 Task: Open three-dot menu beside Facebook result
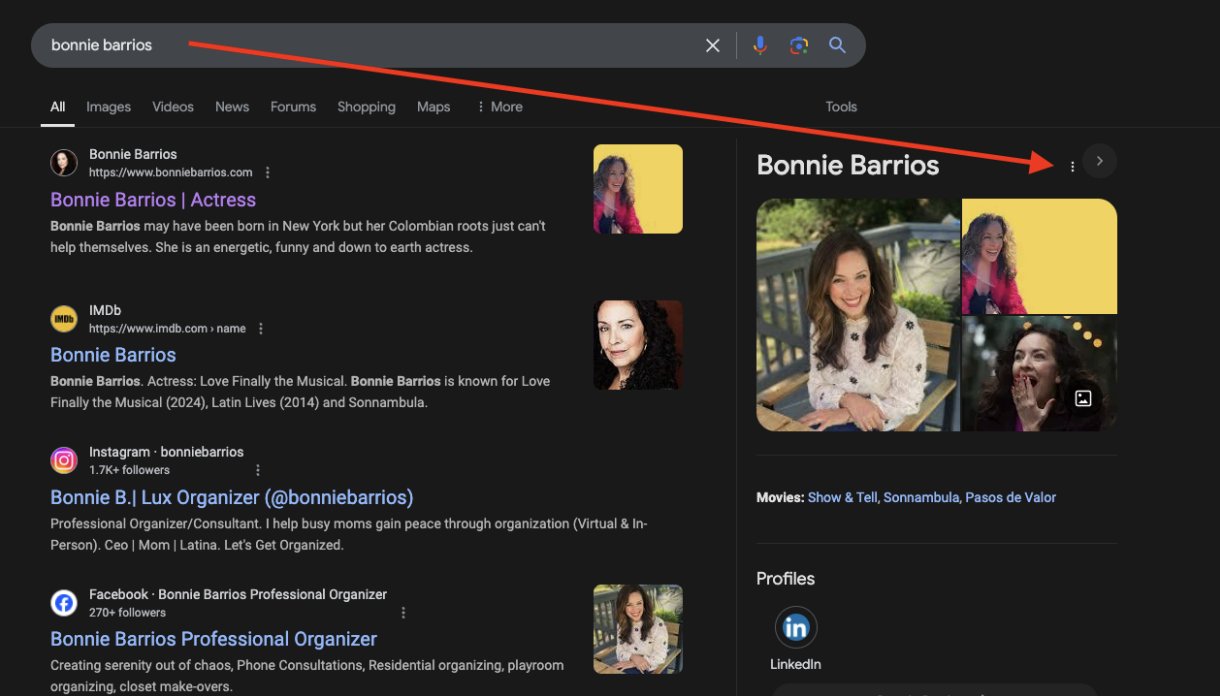404,612
